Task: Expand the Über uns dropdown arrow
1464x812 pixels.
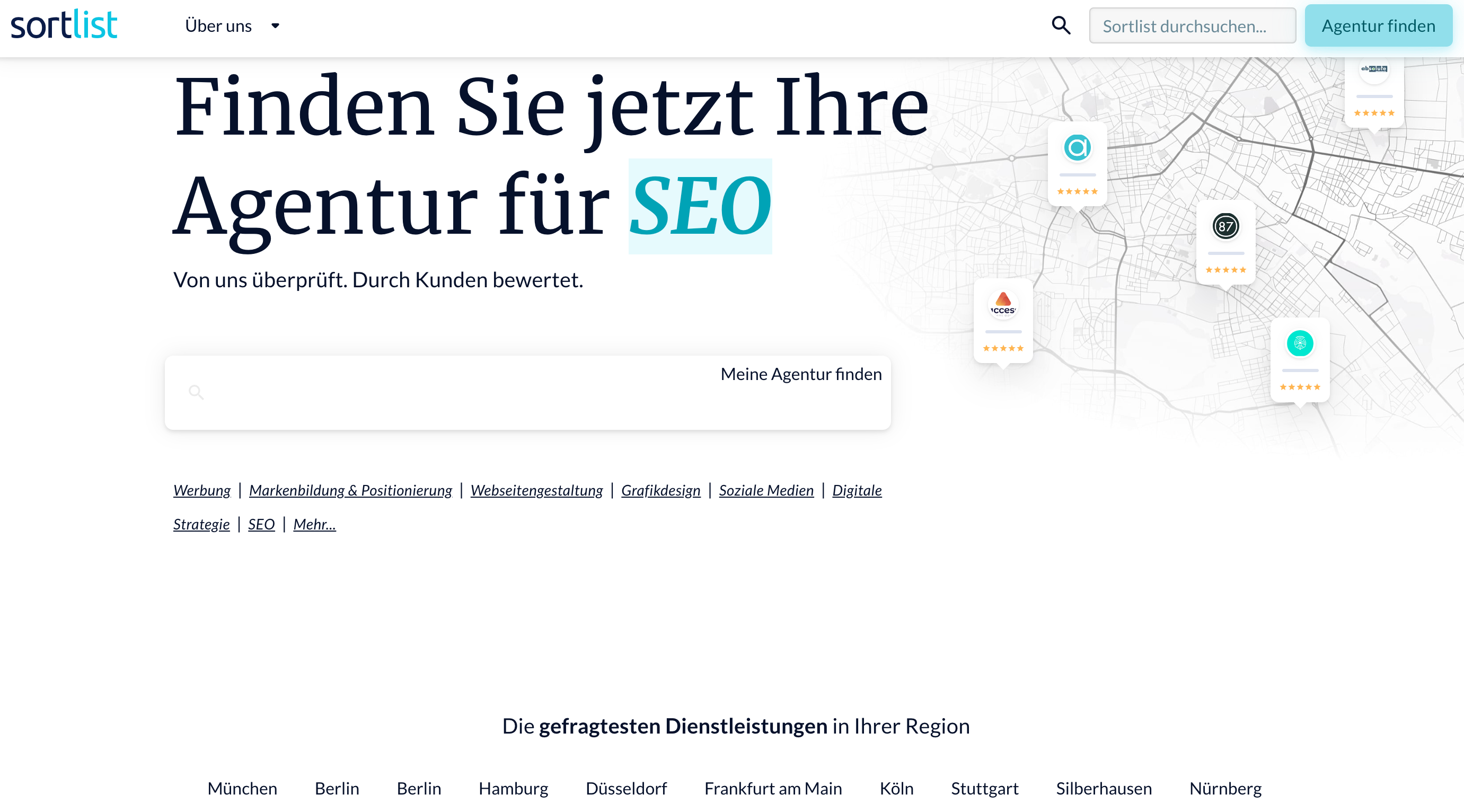Action: [x=275, y=26]
